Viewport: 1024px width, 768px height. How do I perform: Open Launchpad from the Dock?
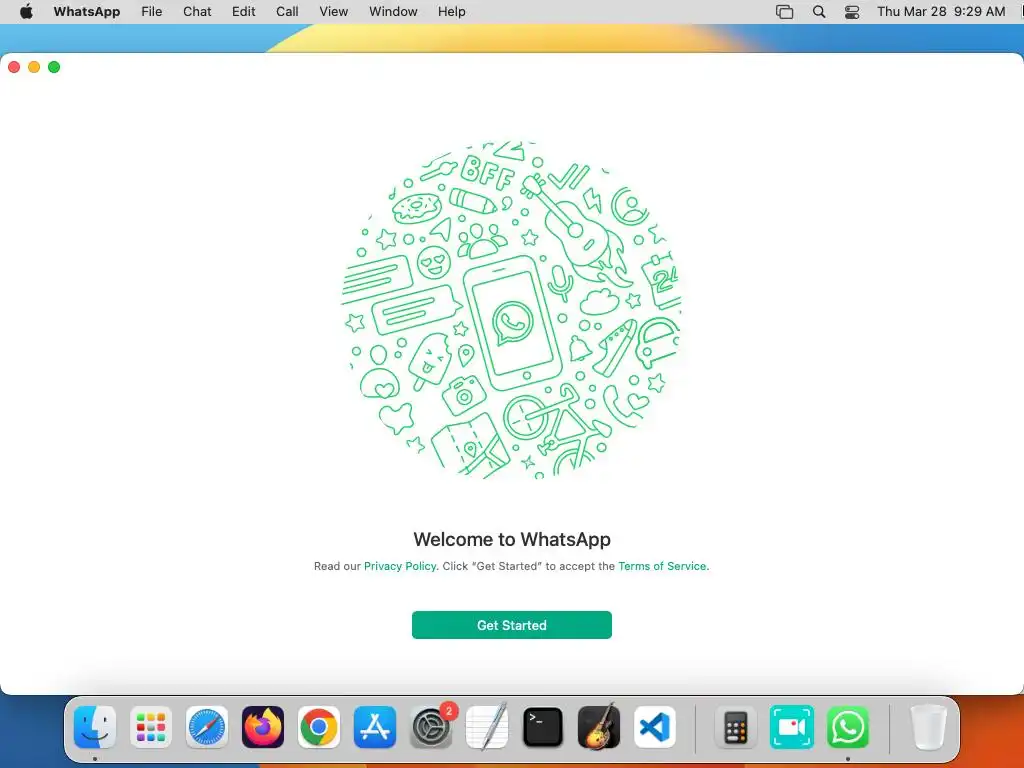(151, 727)
